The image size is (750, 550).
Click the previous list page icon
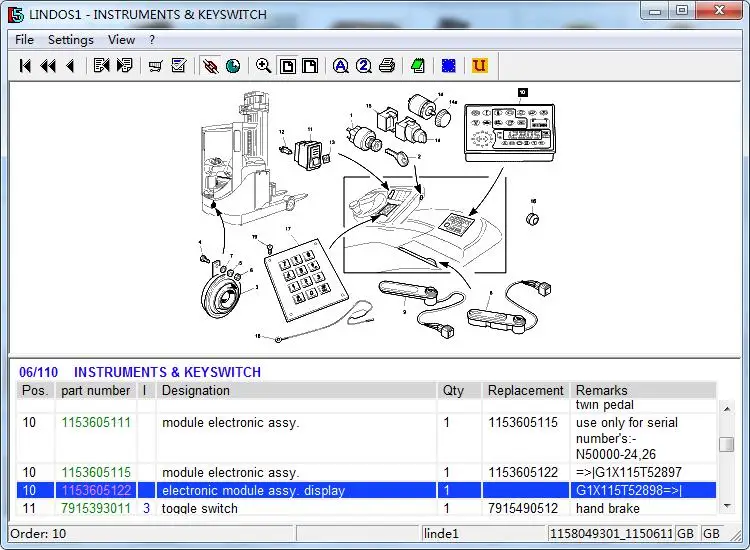[x=101, y=66]
